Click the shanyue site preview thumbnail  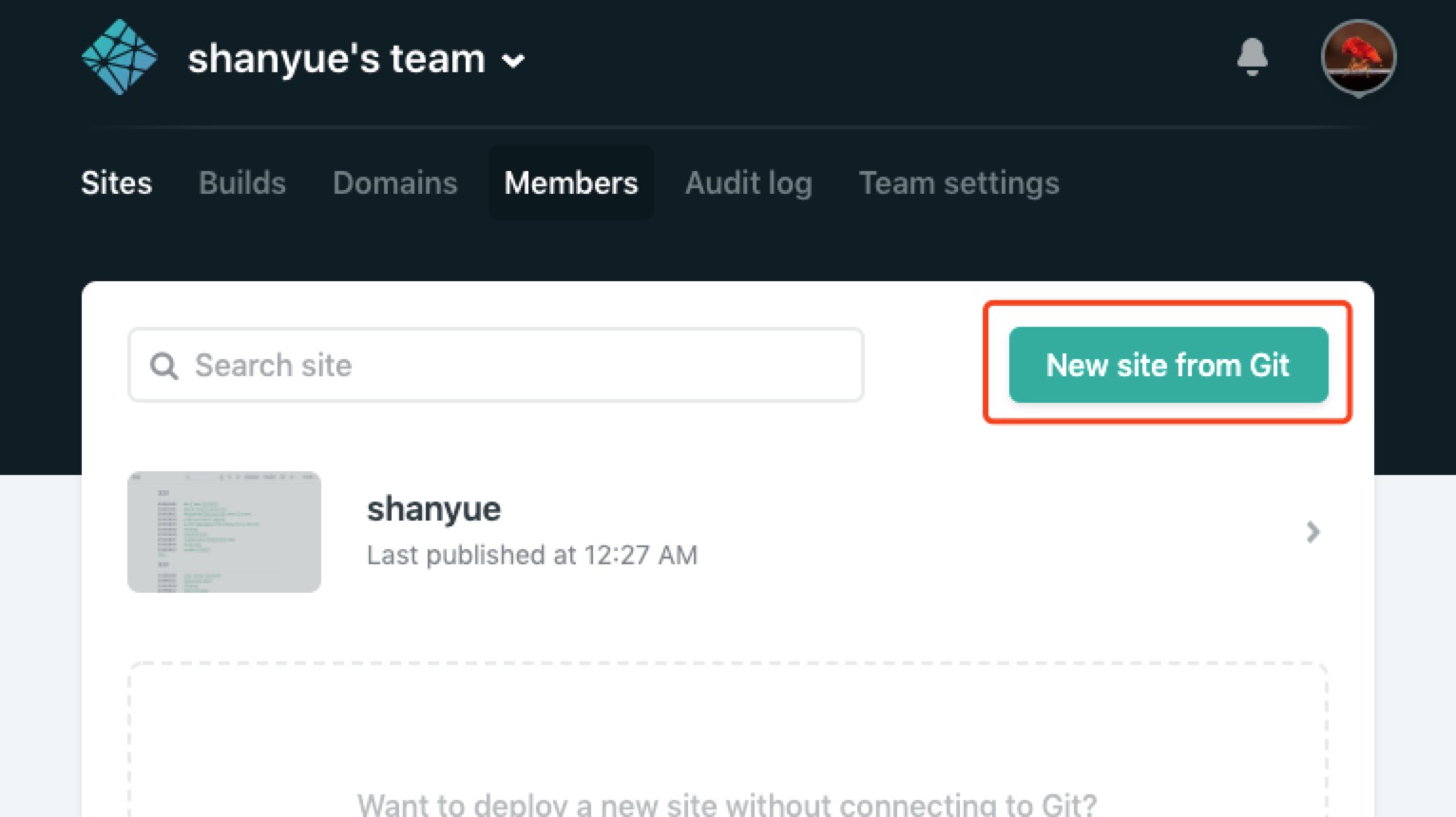tap(224, 532)
